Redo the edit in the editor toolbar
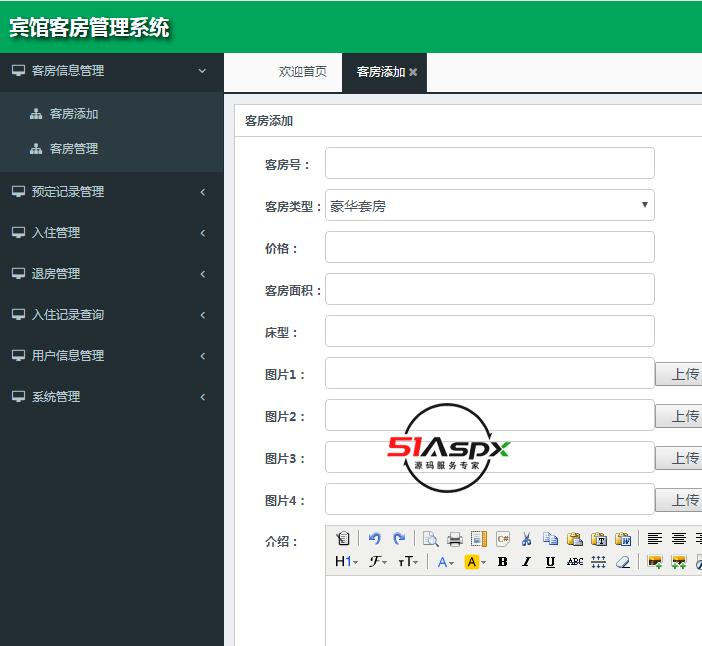 click(398, 539)
